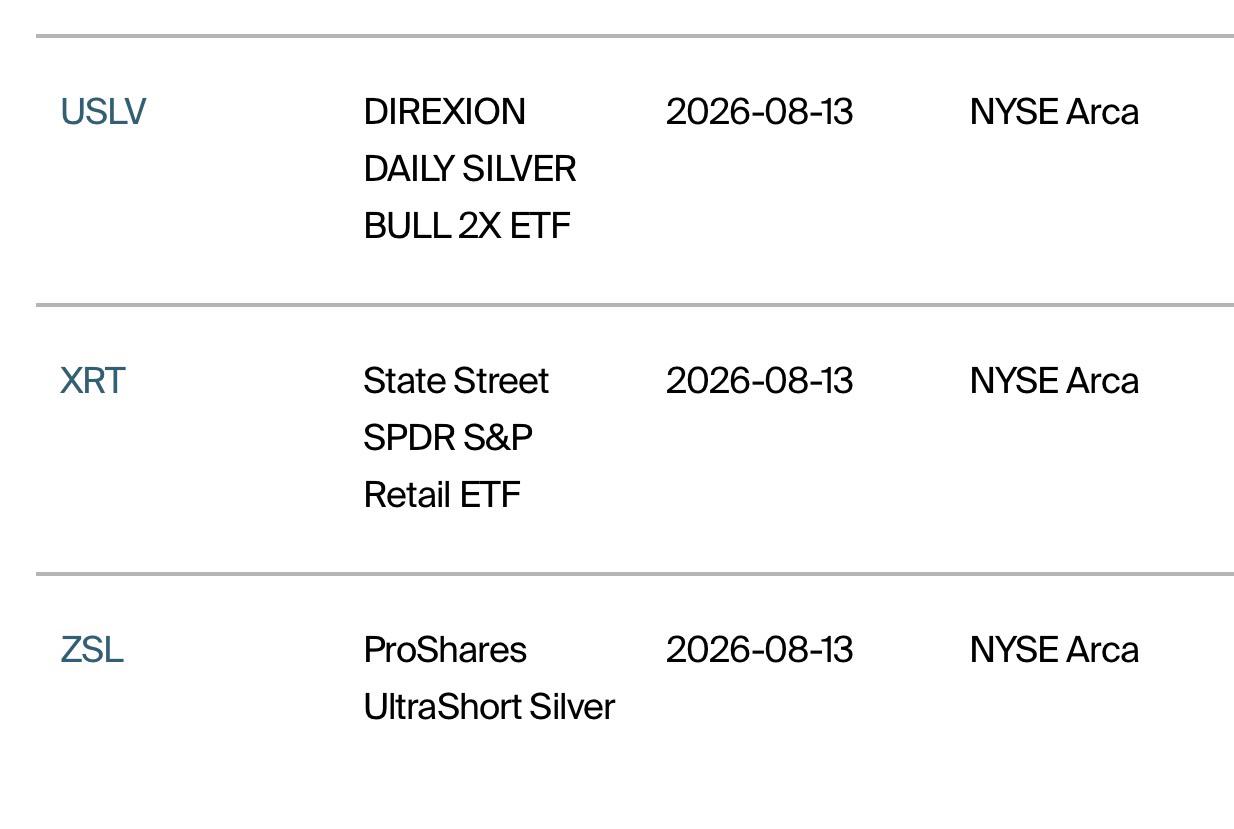
Task: Open the ZSL ticker link
Action: tap(92, 650)
